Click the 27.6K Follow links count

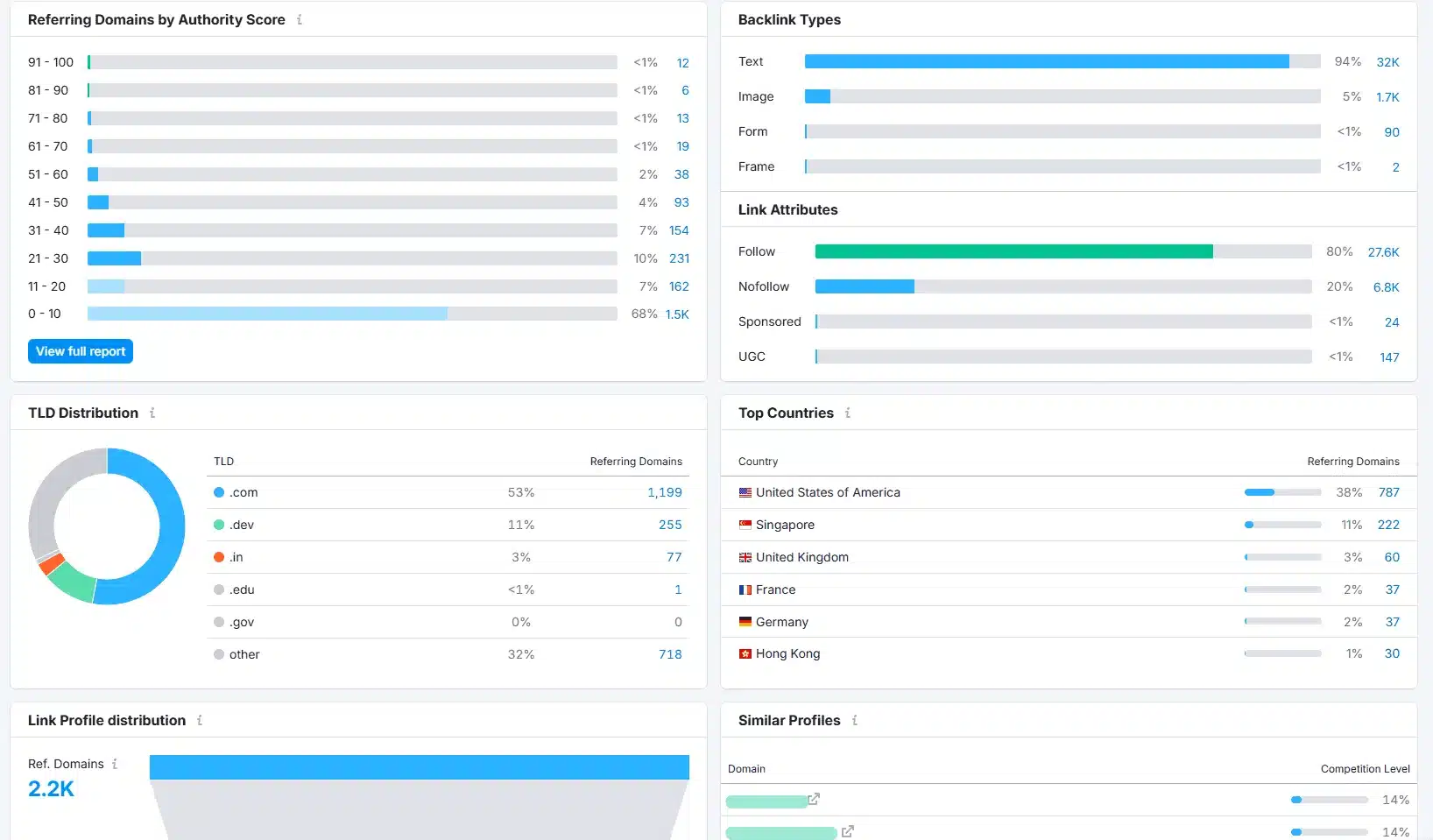pyautogui.click(x=1383, y=252)
